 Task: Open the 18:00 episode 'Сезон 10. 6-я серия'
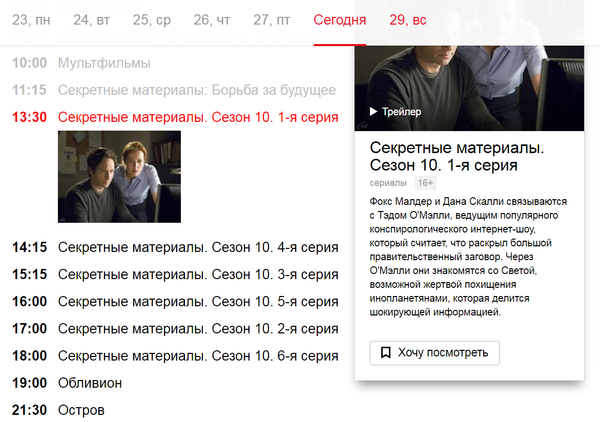coord(198,355)
